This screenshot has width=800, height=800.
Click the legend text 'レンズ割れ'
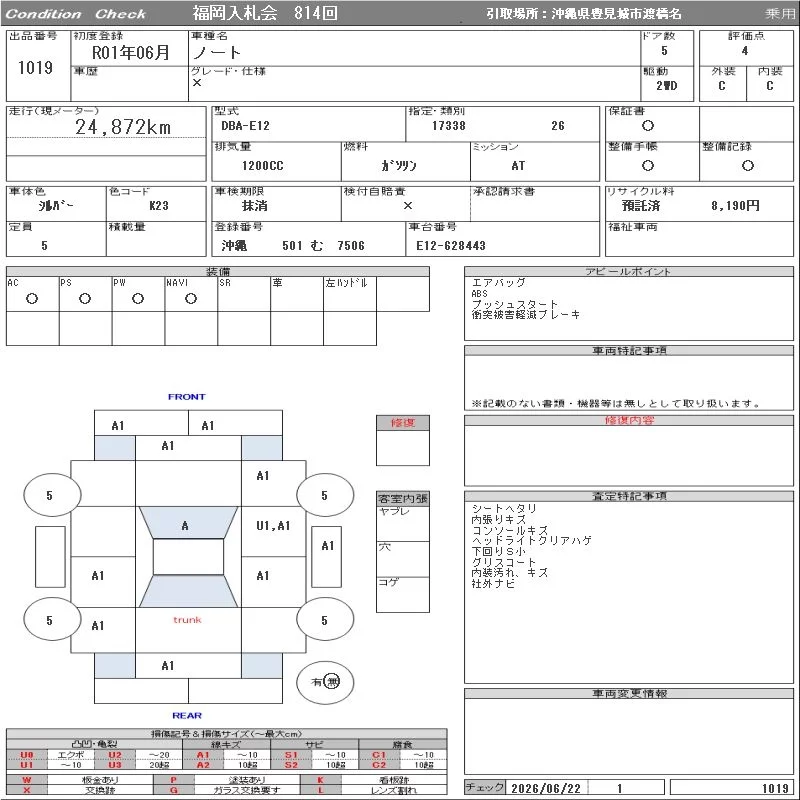coord(394,790)
